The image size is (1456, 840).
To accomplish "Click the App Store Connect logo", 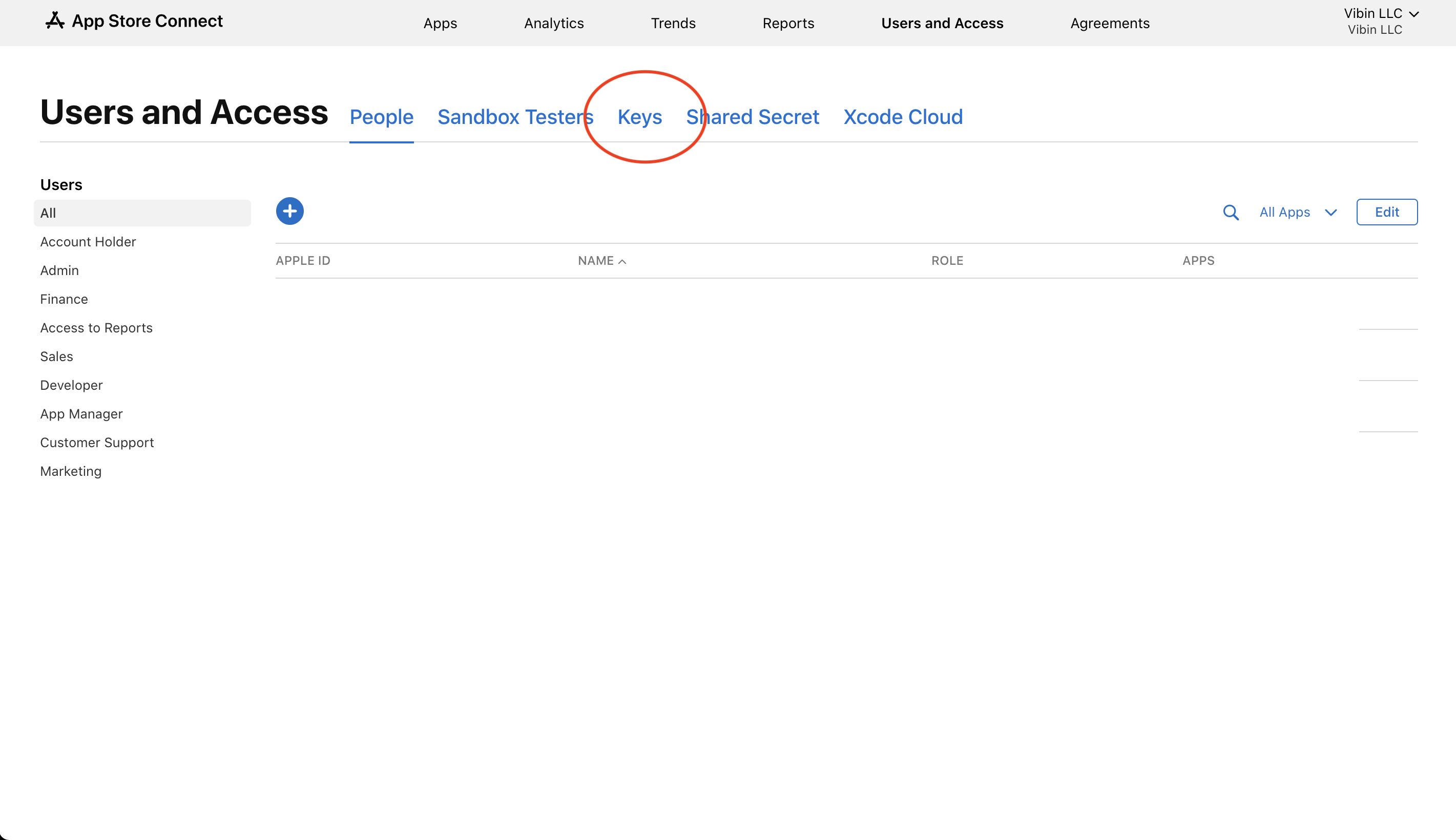I will pos(134,22).
